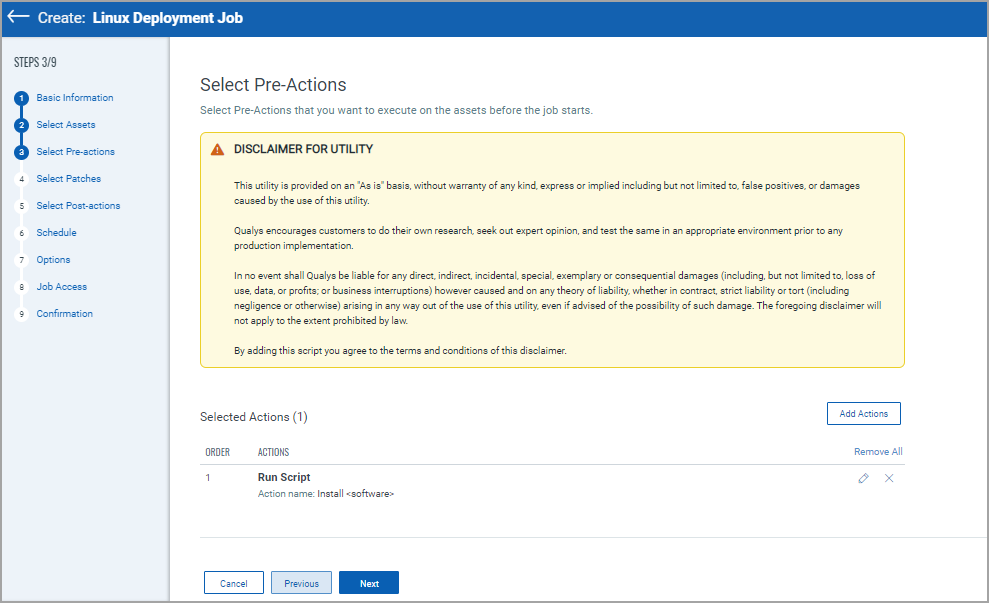Click Next to proceed to Select Patches
989x603 pixels.
pos(368,582)
